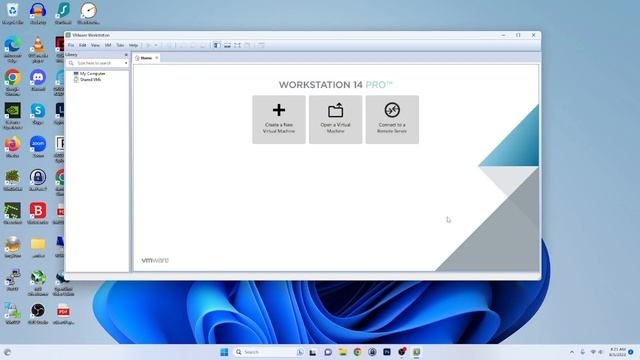The height and width of the screenshot is (360, 640).
Task: Close the Library panel
Action: 126,55
